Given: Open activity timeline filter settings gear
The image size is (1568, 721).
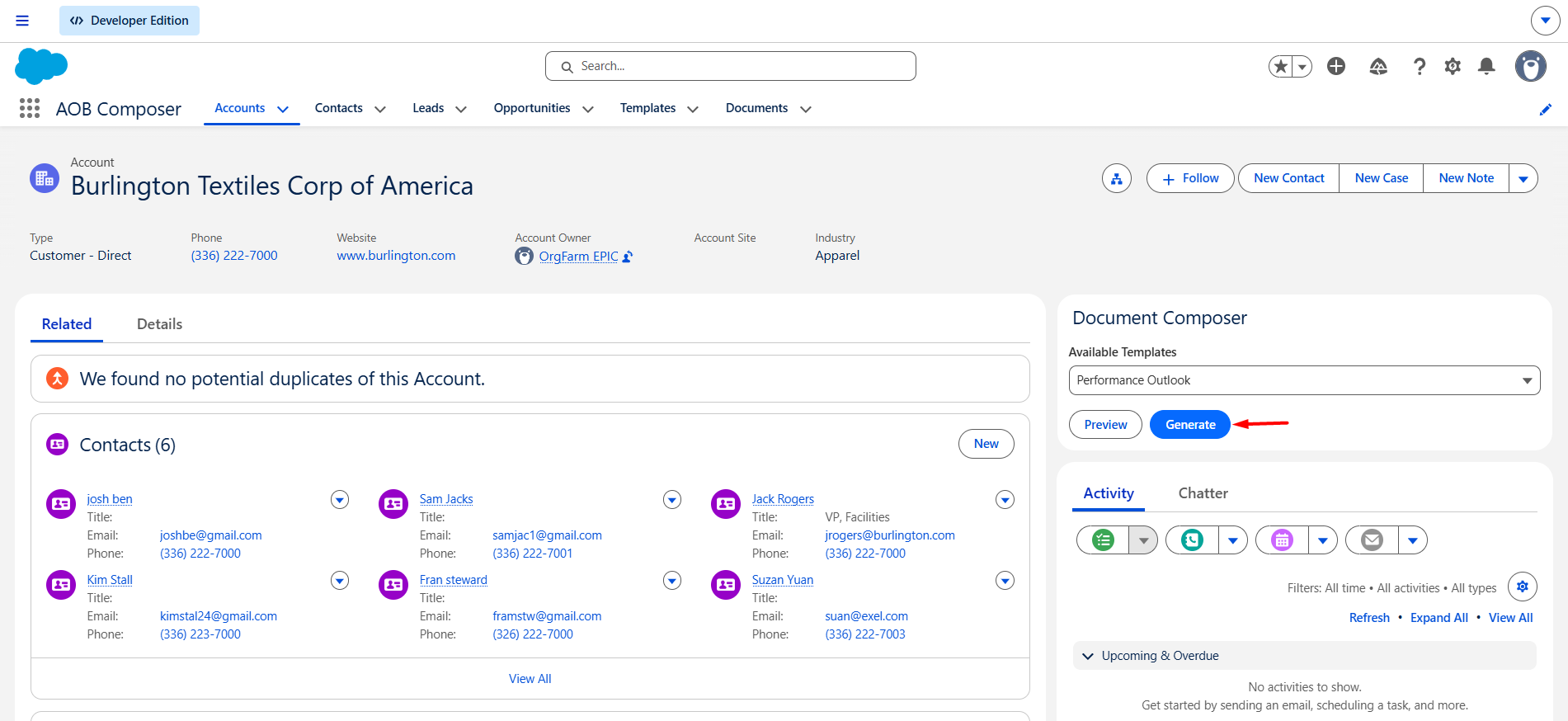Looking at the screenshot, I should (1523, 587).
